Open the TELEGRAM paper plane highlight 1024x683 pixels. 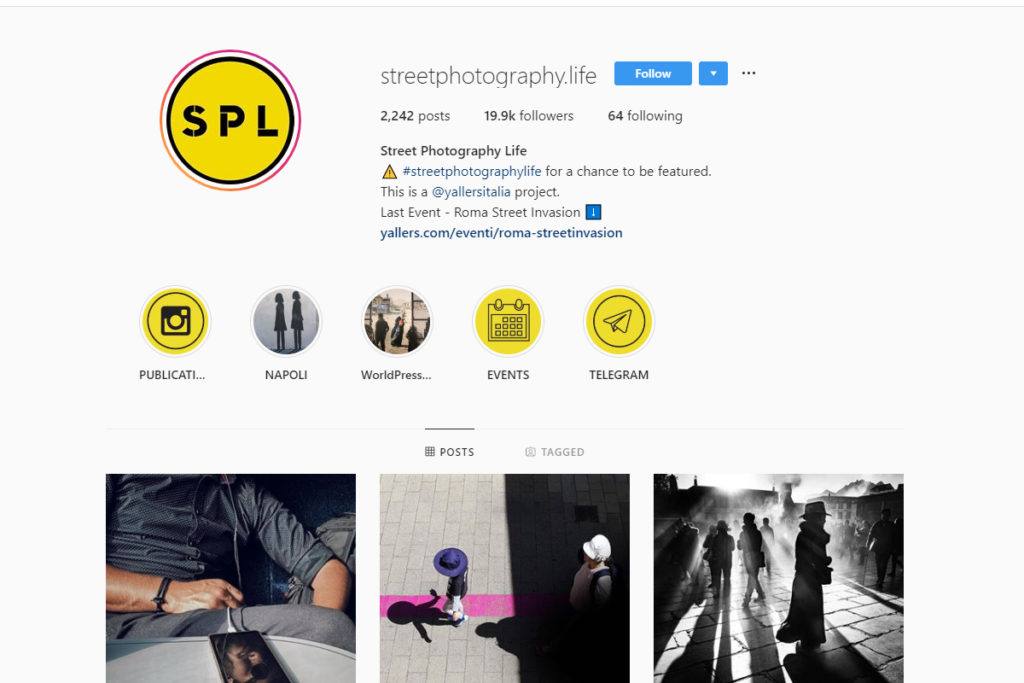pos(618,321)
